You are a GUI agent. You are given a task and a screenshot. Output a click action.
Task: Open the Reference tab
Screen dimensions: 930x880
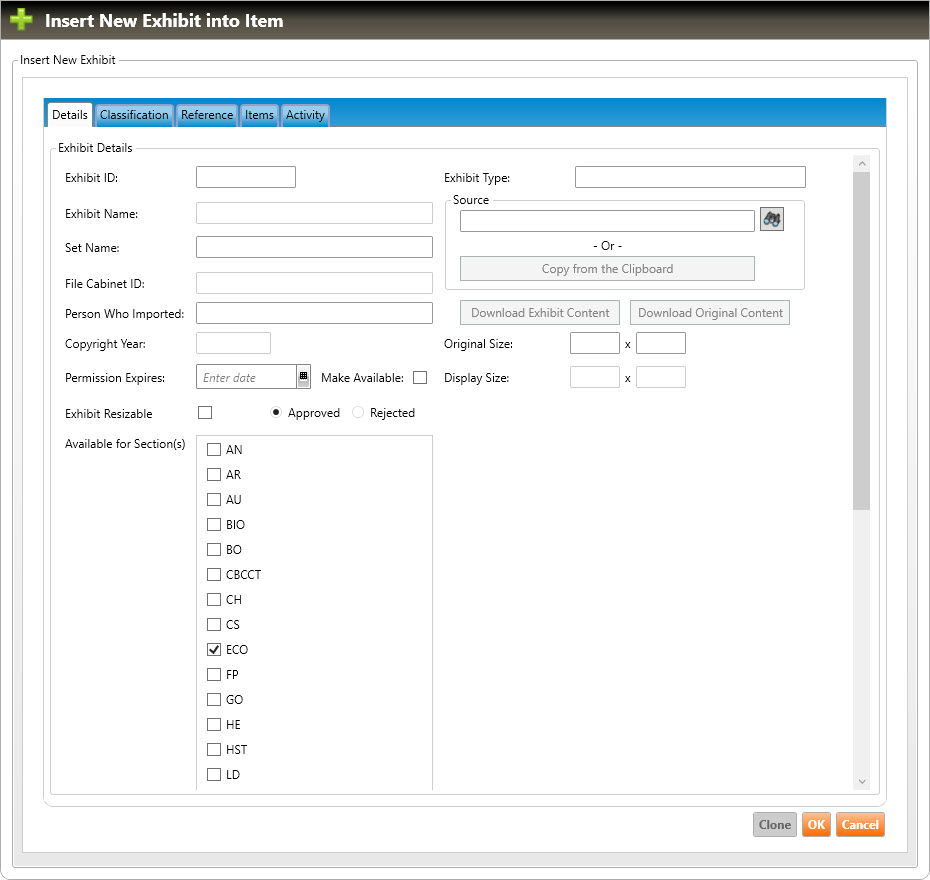[x=207, y=115]
